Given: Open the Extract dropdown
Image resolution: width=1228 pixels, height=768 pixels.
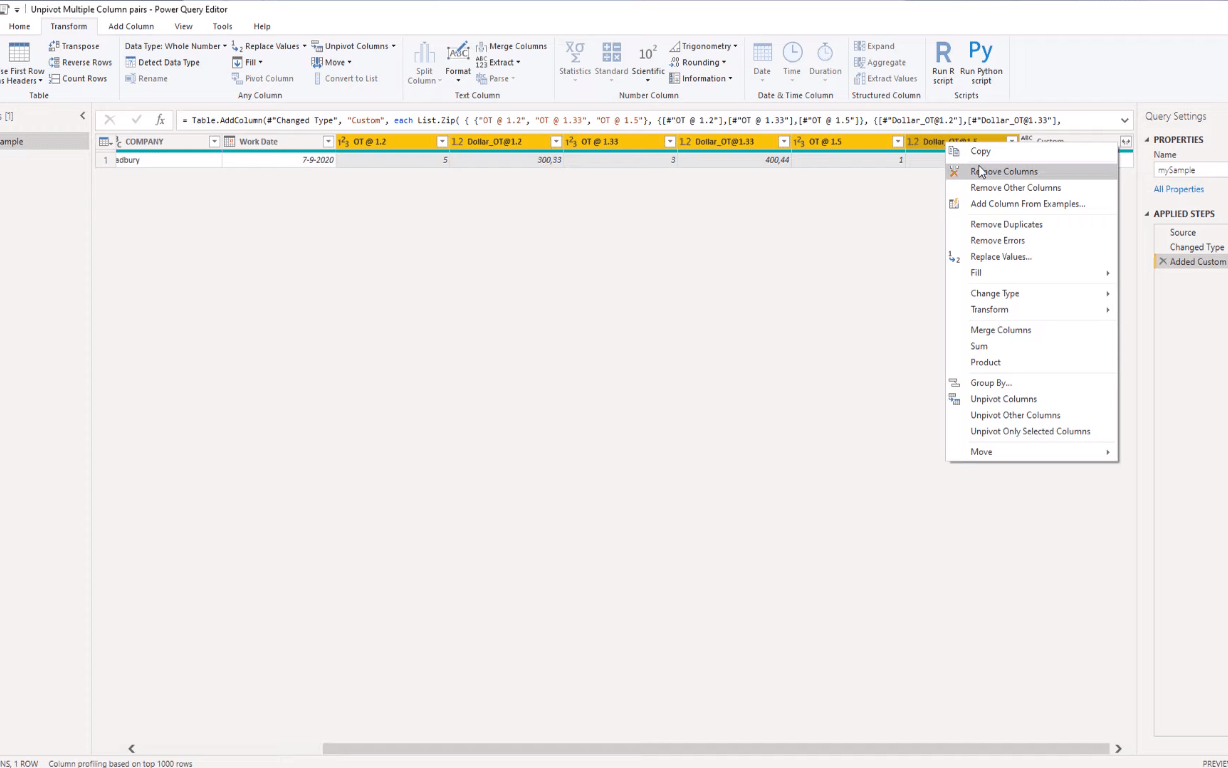Looking at the screenshot, I should [498, 62].
